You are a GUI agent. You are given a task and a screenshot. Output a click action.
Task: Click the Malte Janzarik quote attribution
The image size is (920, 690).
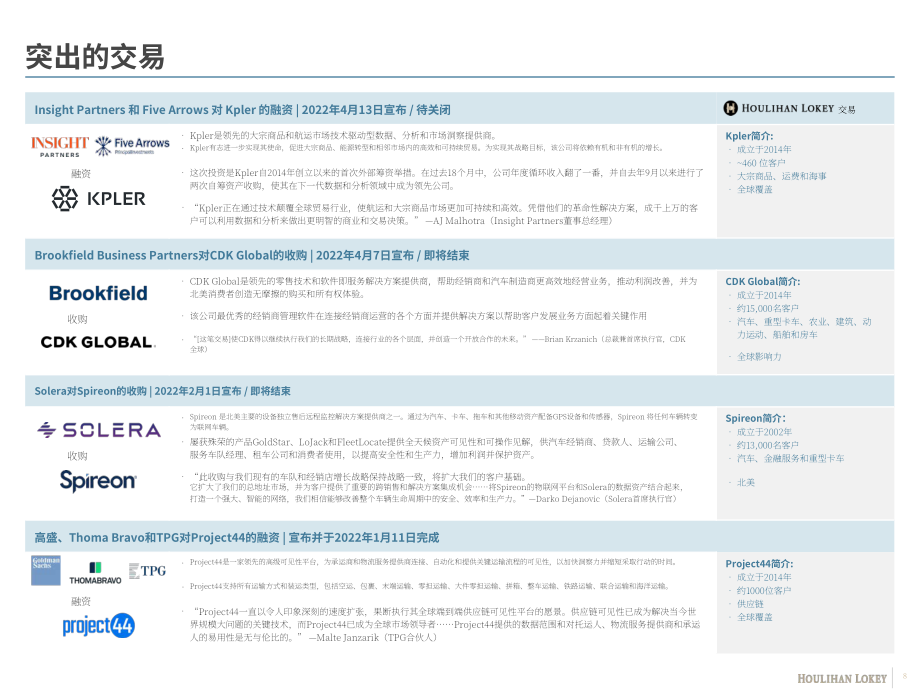373,638
